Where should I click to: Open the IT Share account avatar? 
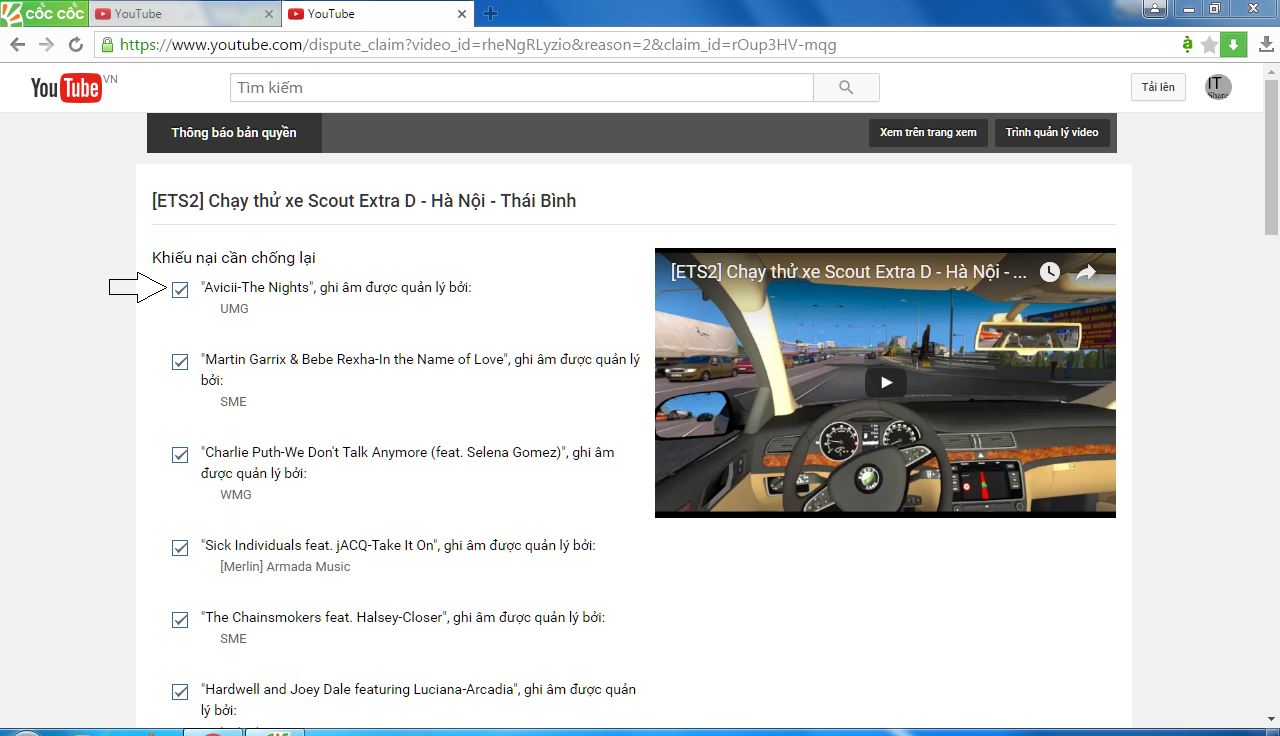1218,87
